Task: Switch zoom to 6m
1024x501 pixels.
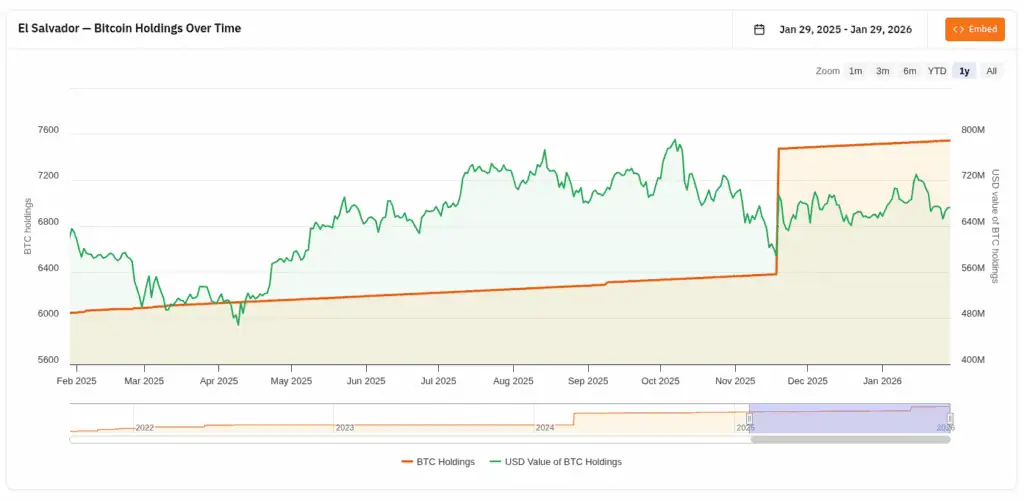Action: coord(909,71)
